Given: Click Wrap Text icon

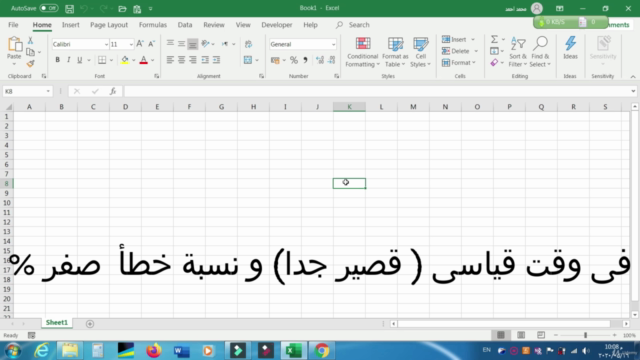Looking at the screenshot, I should point(248,44).
